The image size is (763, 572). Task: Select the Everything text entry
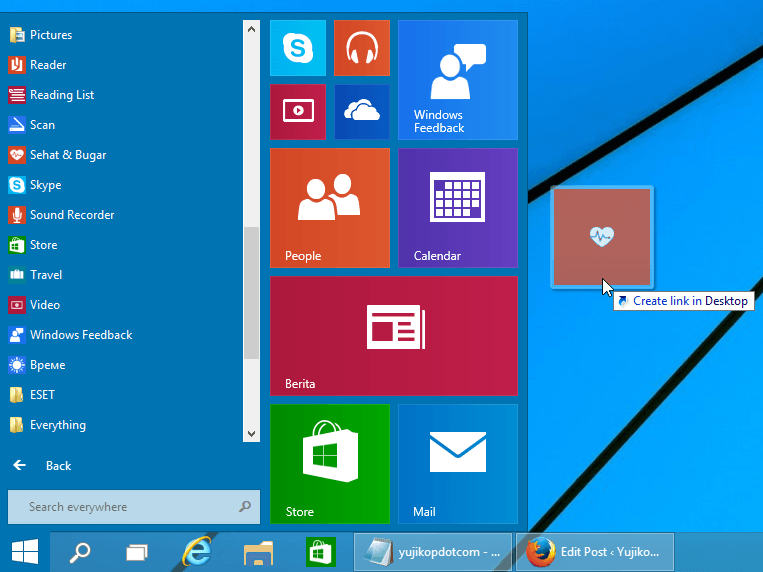click(58, 425)
